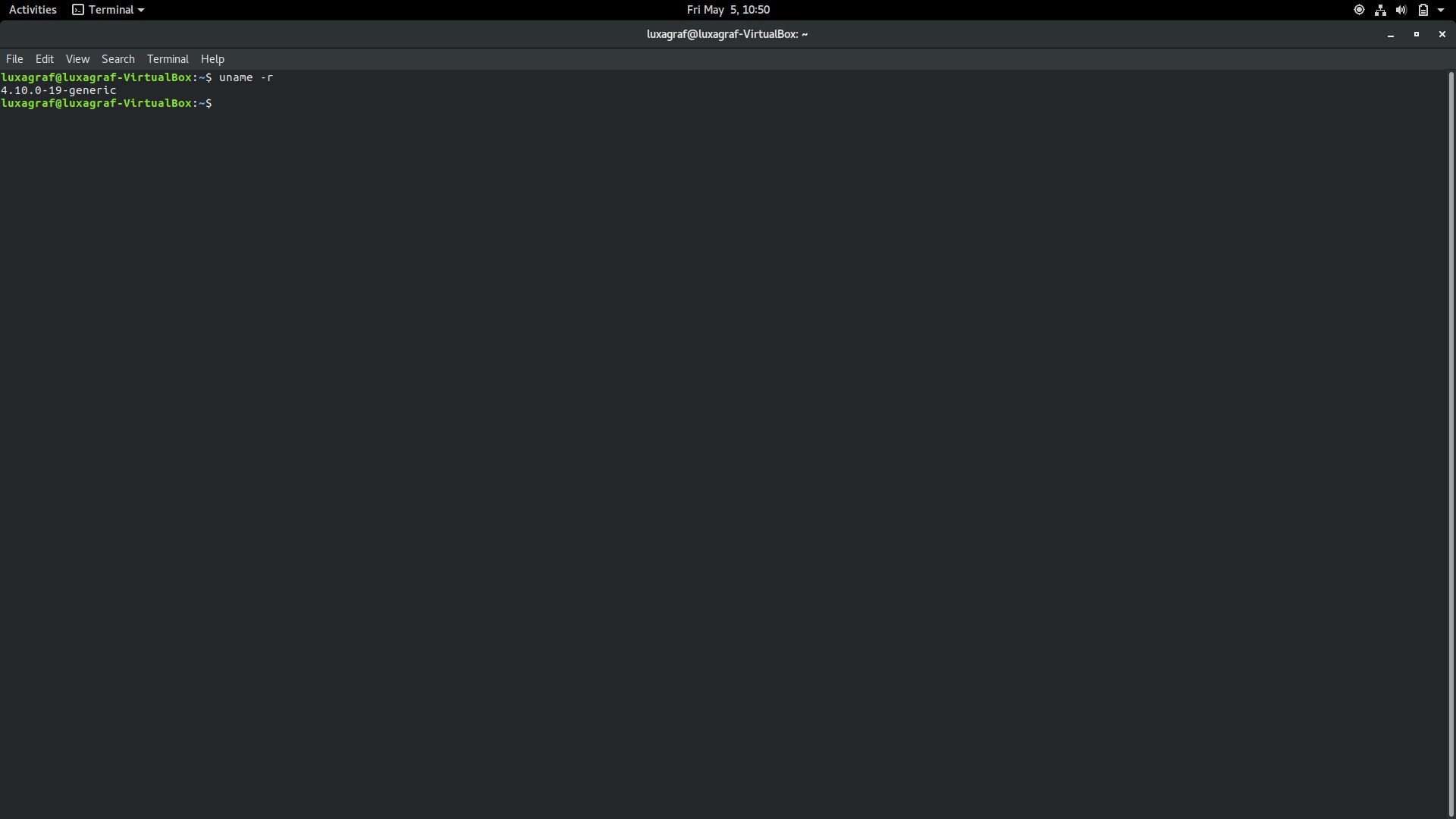Click the volume/sound icon

point(1400,10)
